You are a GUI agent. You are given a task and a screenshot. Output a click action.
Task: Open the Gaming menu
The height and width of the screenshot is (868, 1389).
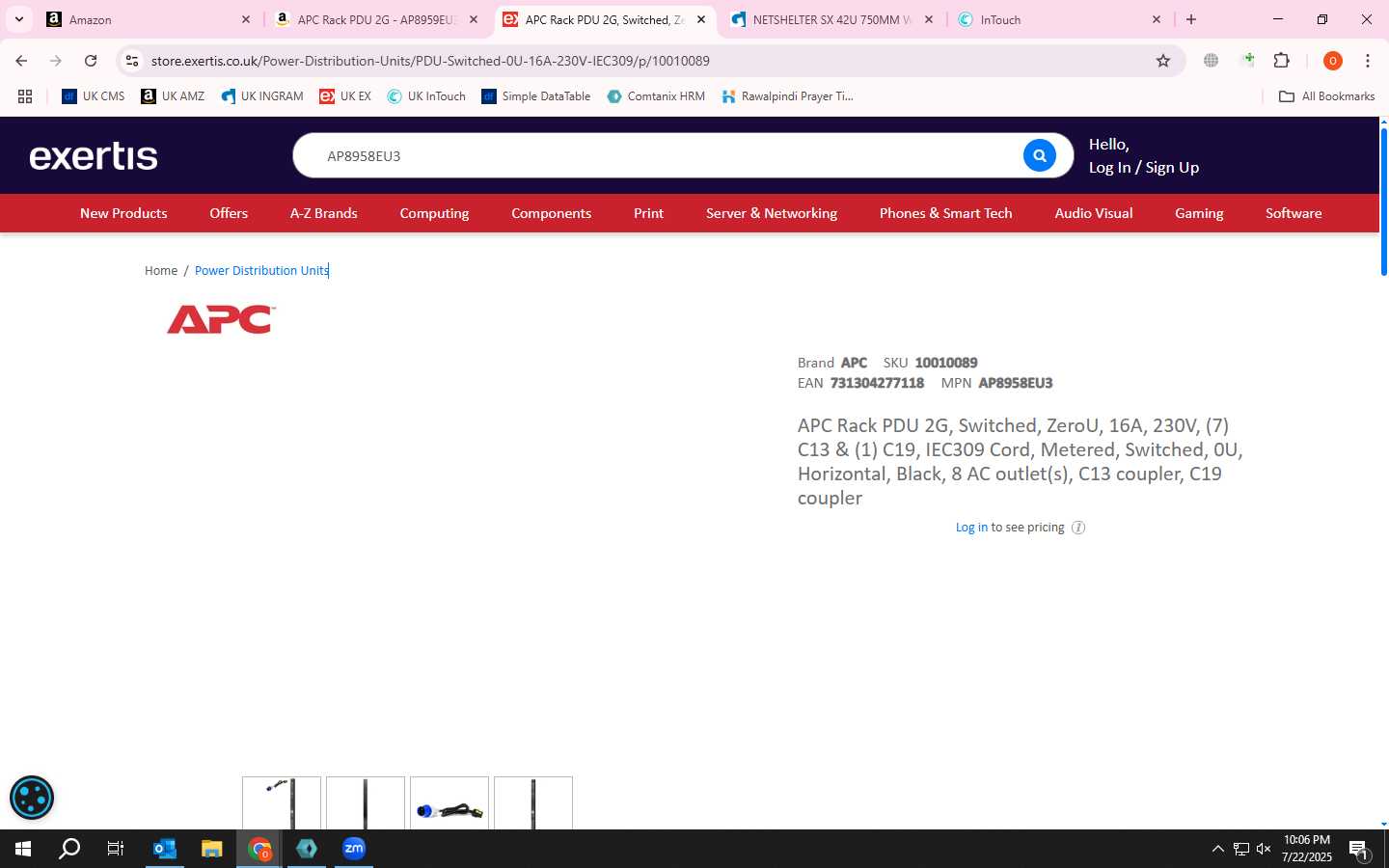pyautogui.click(x=1199, y=213)
